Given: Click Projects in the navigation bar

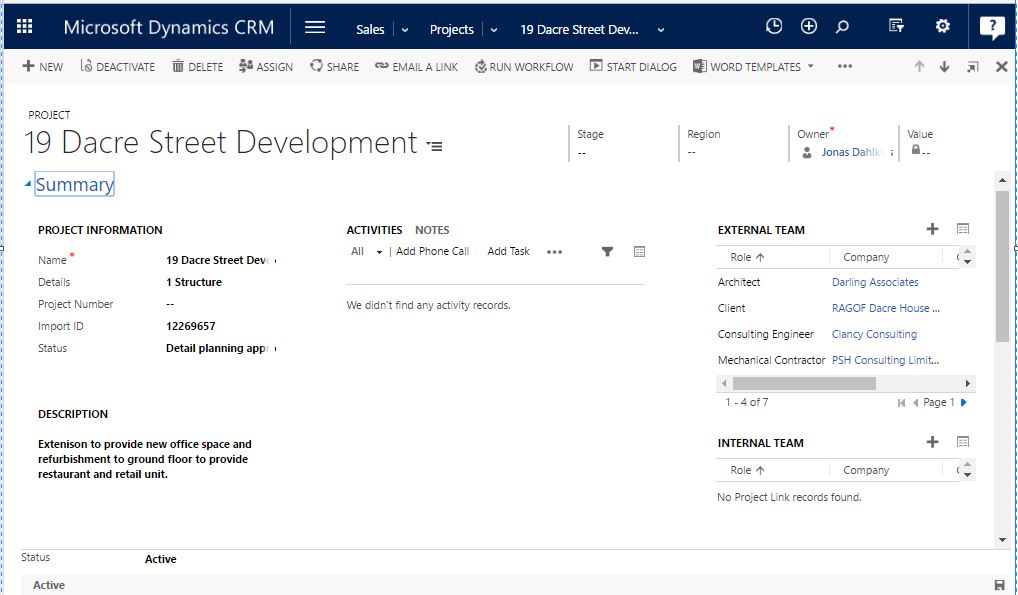Looking at the screenshot, I should 452,29.
